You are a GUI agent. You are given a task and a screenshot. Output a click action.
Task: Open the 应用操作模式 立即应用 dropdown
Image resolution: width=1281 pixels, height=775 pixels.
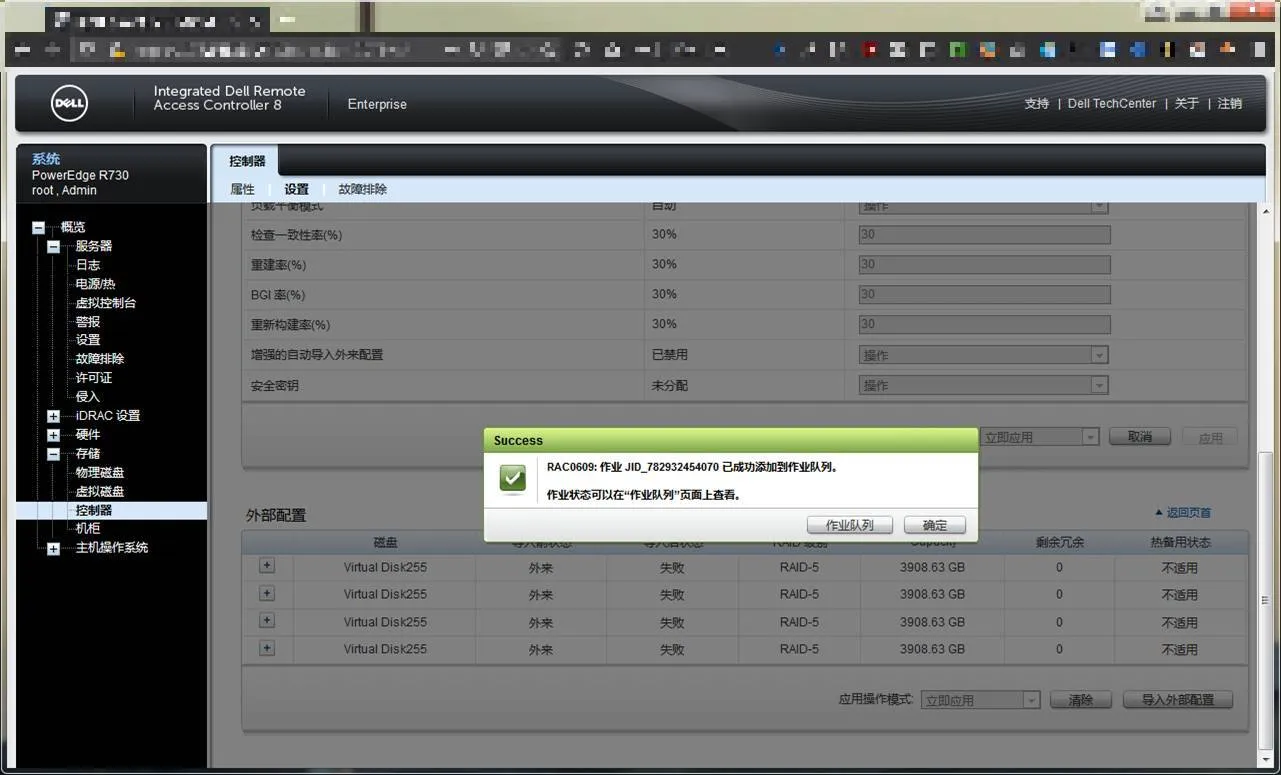[x=981, y=700]
